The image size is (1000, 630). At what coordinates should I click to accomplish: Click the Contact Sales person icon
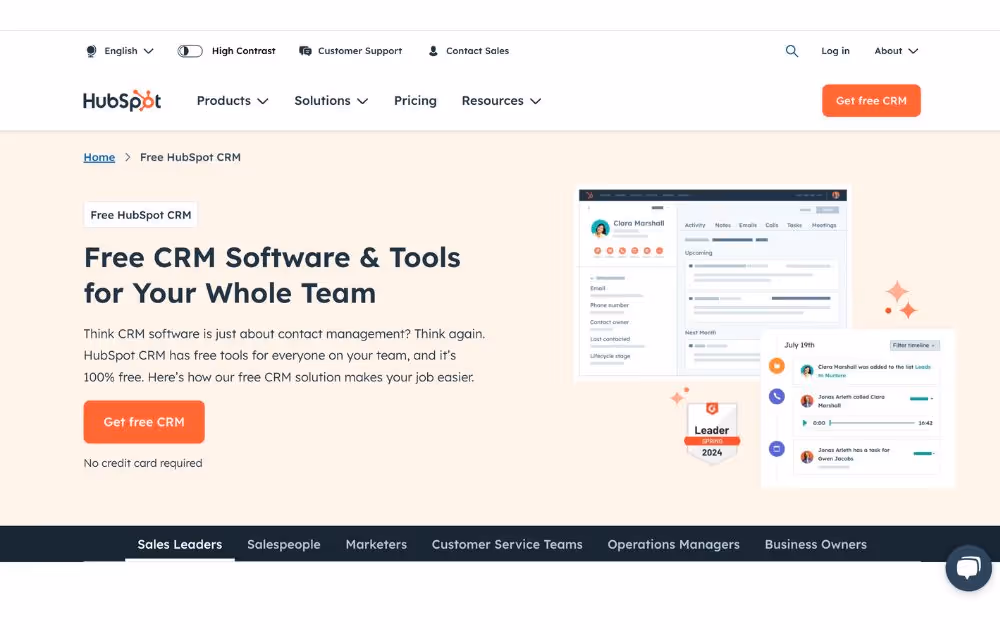(x=433, y=51)
